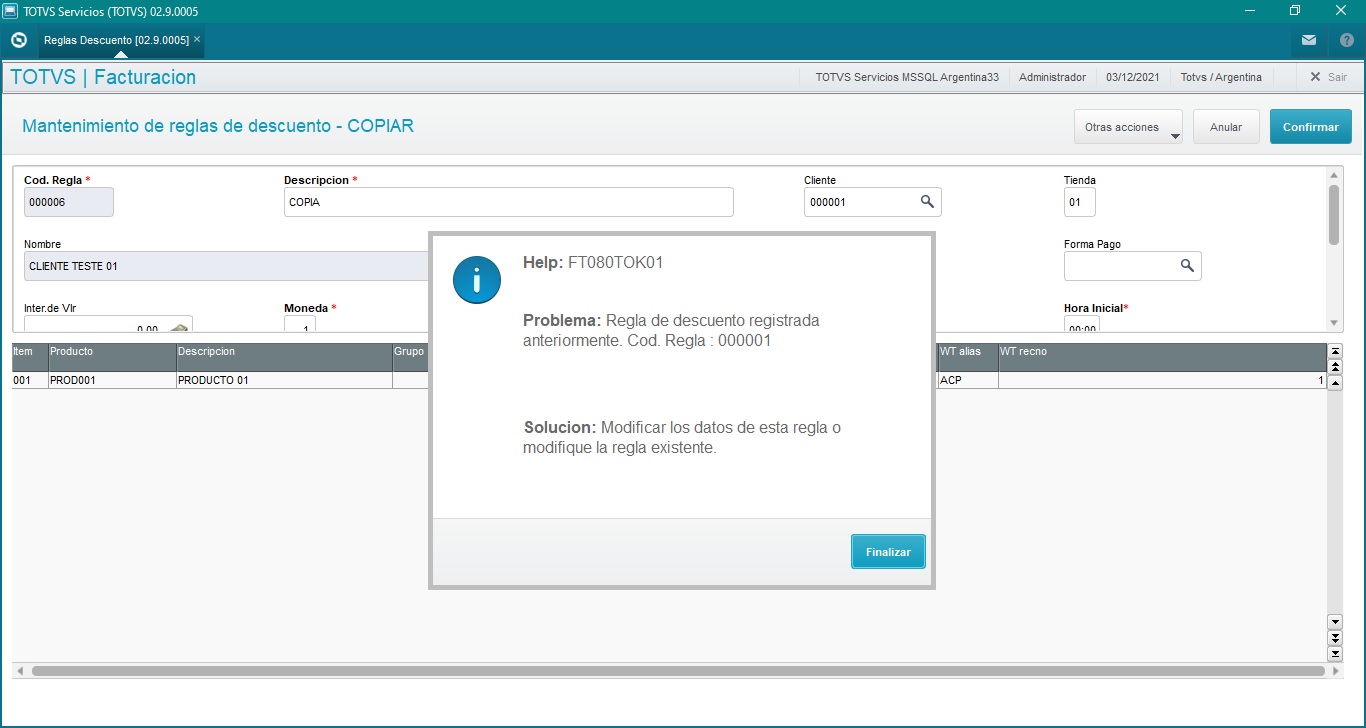
Task: Click the Cliente search magnifier icon
Action: pyautogui.click(x=927, y=202)
